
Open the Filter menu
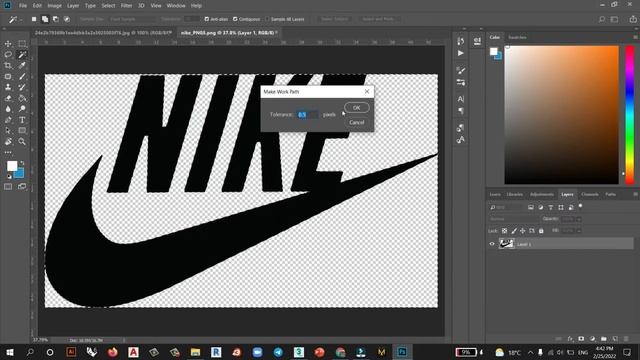[127, 6]
